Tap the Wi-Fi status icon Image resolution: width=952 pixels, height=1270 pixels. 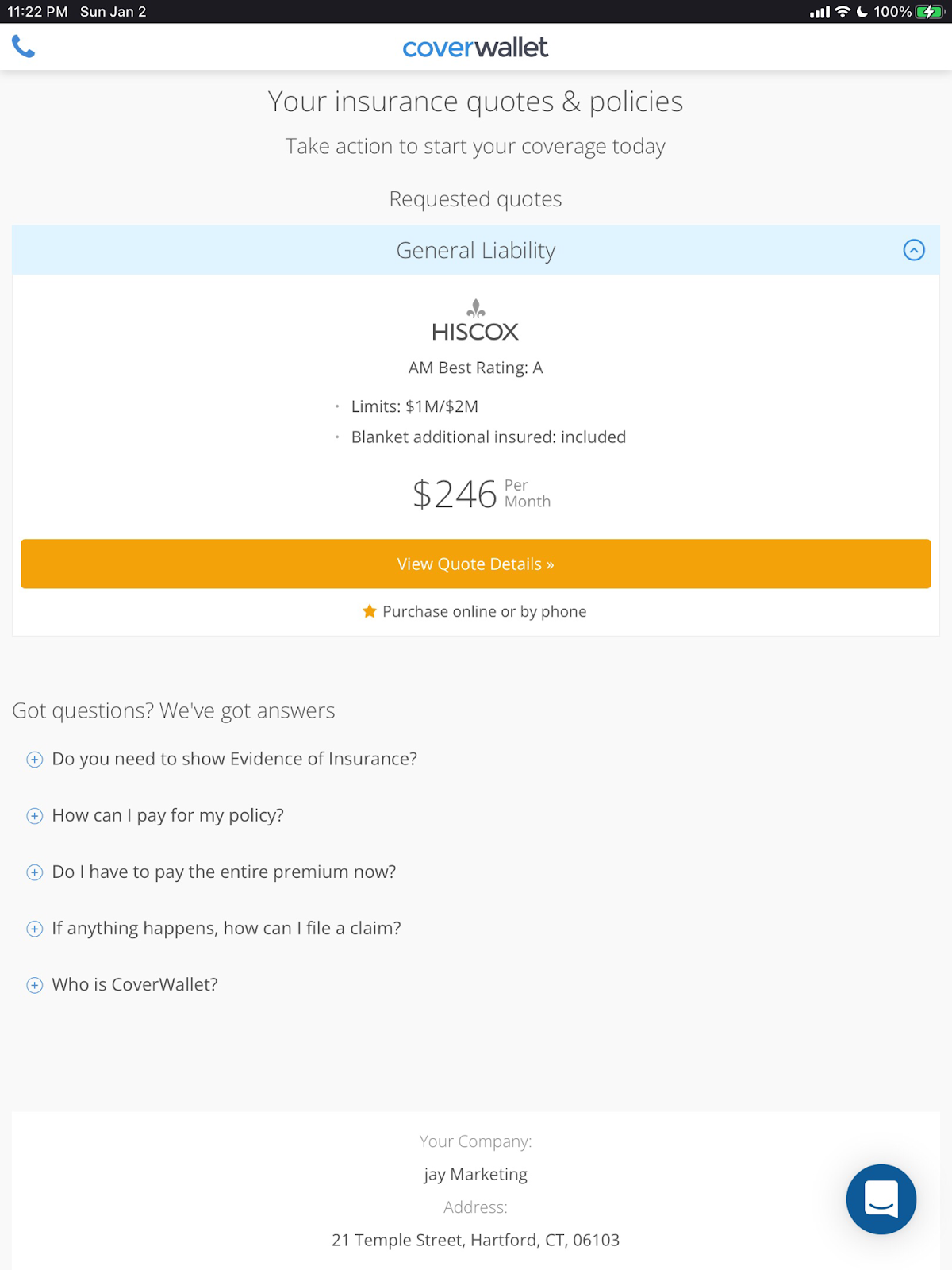tap(843, 12)
